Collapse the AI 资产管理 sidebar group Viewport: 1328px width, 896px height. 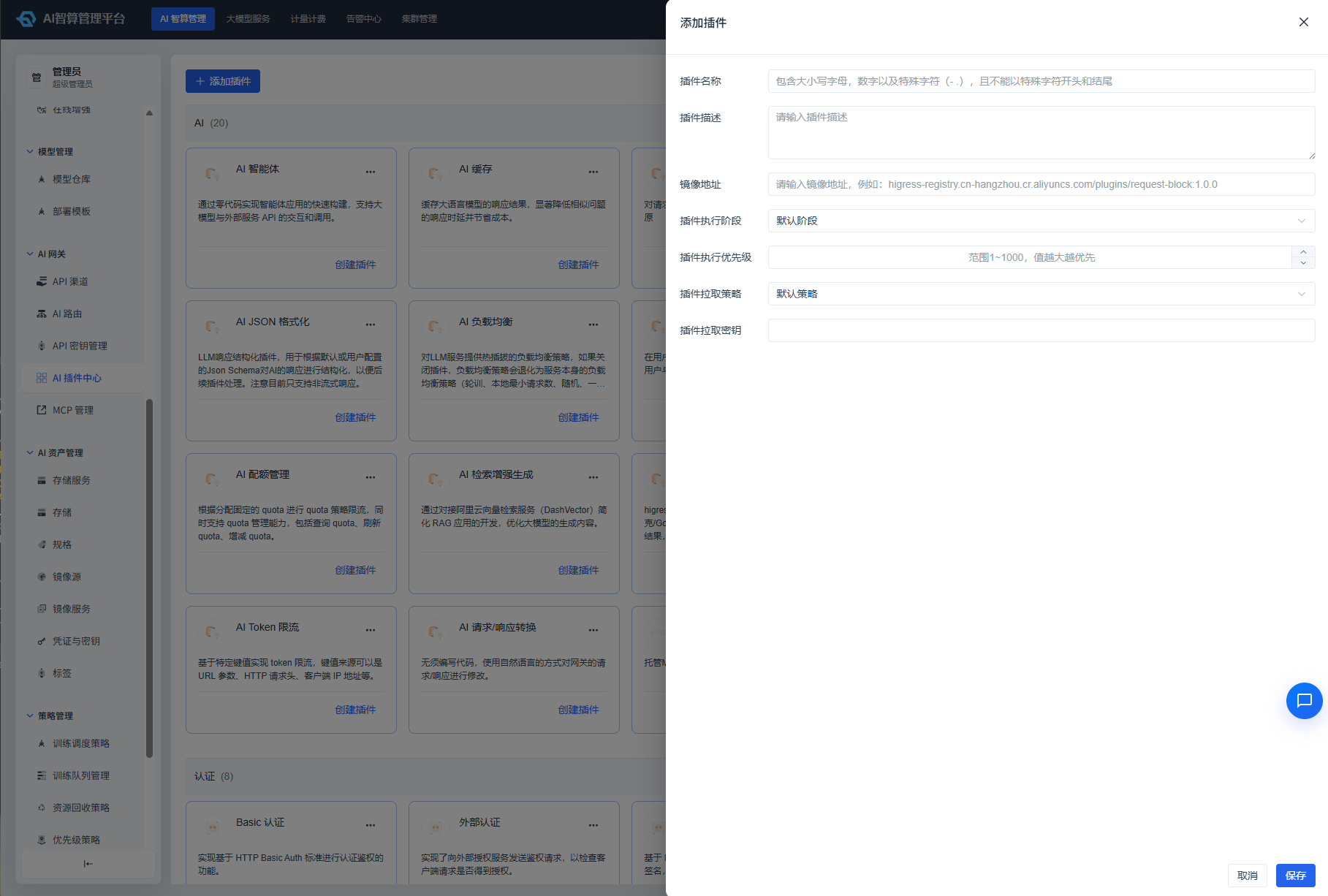pyautogui.click(x=30, y=452)
